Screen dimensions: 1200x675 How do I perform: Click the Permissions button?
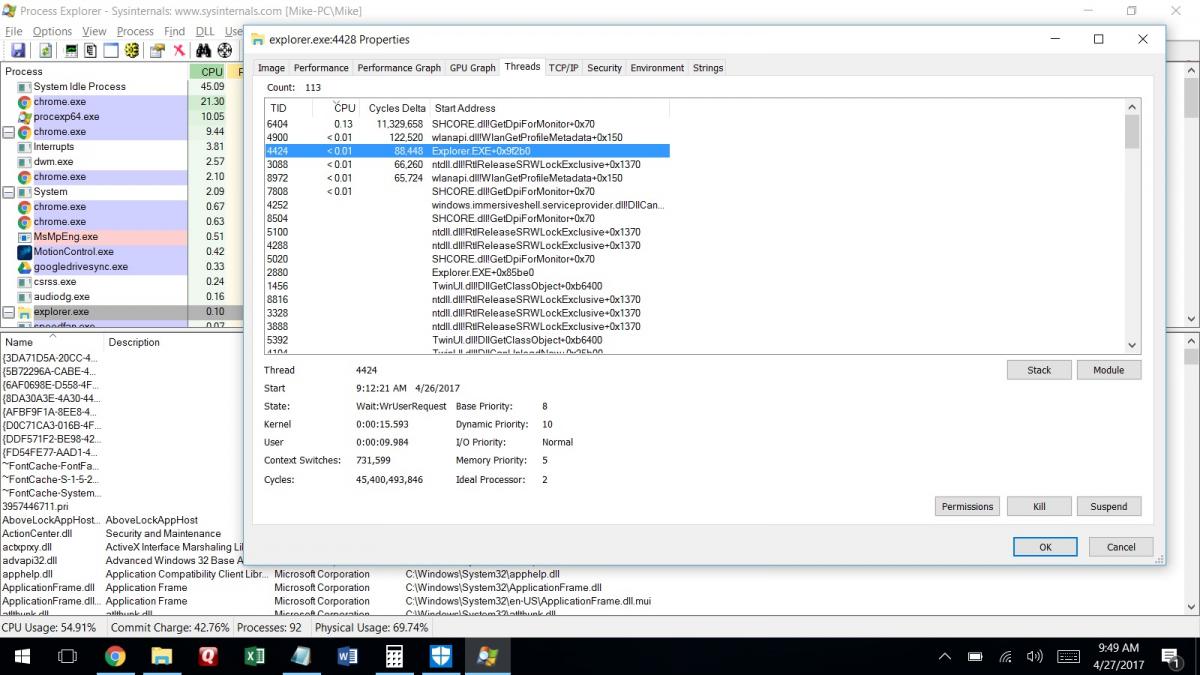coord(967,506)
